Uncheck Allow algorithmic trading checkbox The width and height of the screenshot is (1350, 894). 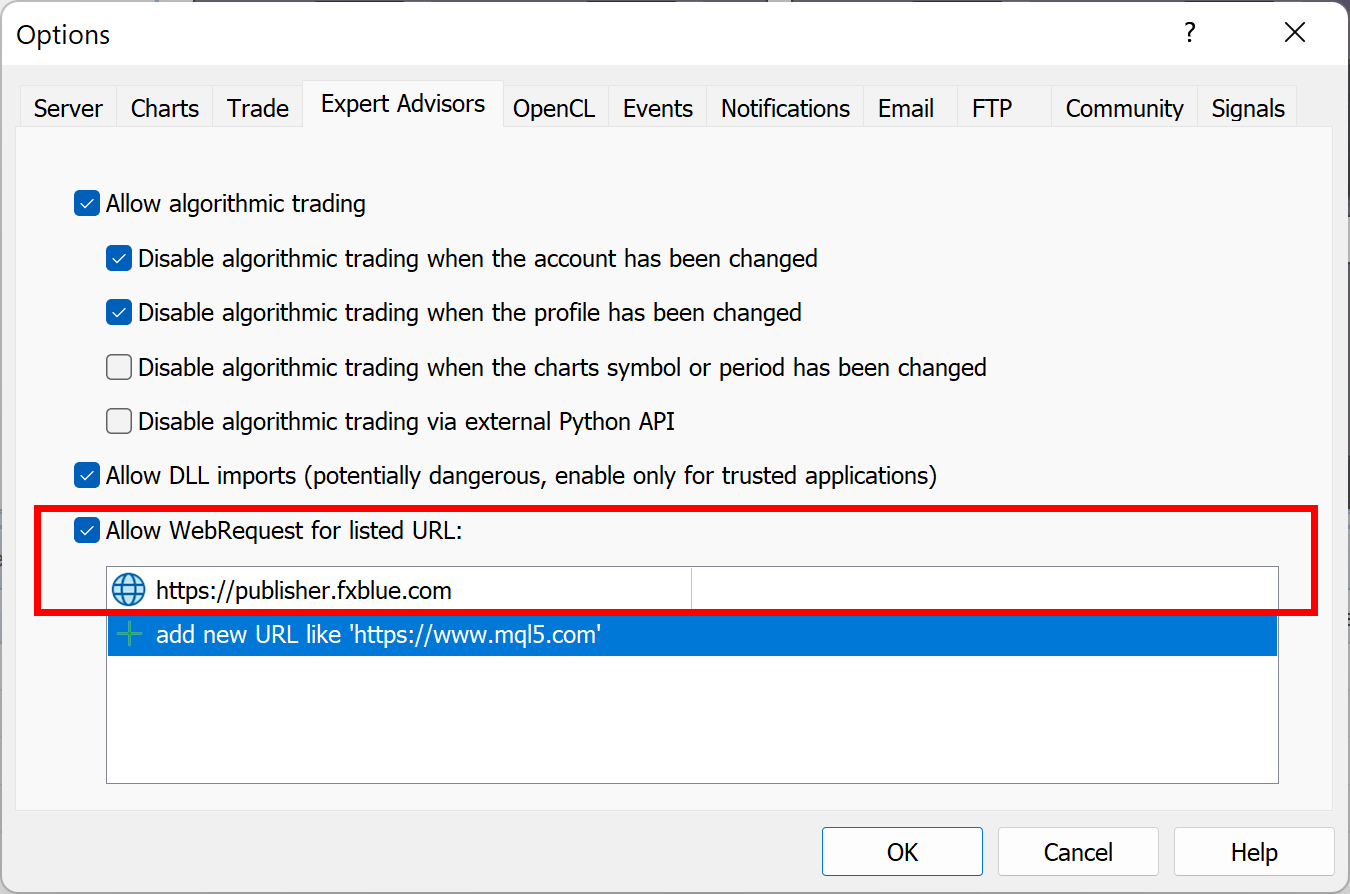click(88, 204)
